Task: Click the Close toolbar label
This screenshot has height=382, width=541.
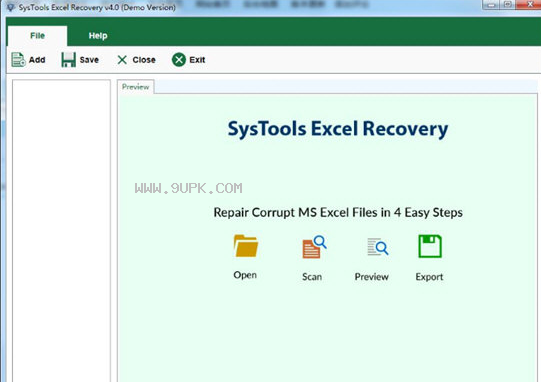Action: tap(144, 60)
